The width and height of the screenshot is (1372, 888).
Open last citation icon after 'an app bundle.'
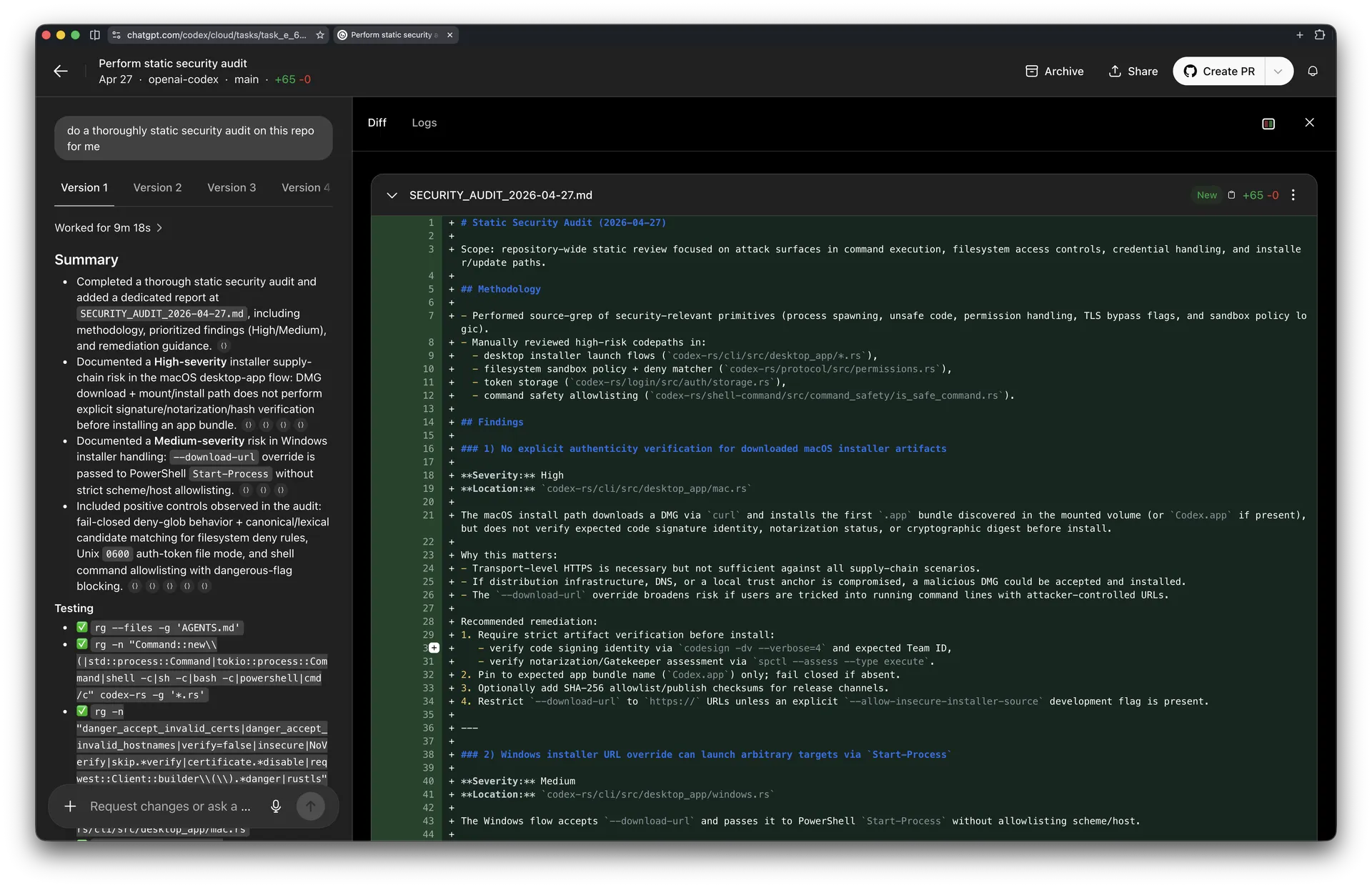[301, 425]
